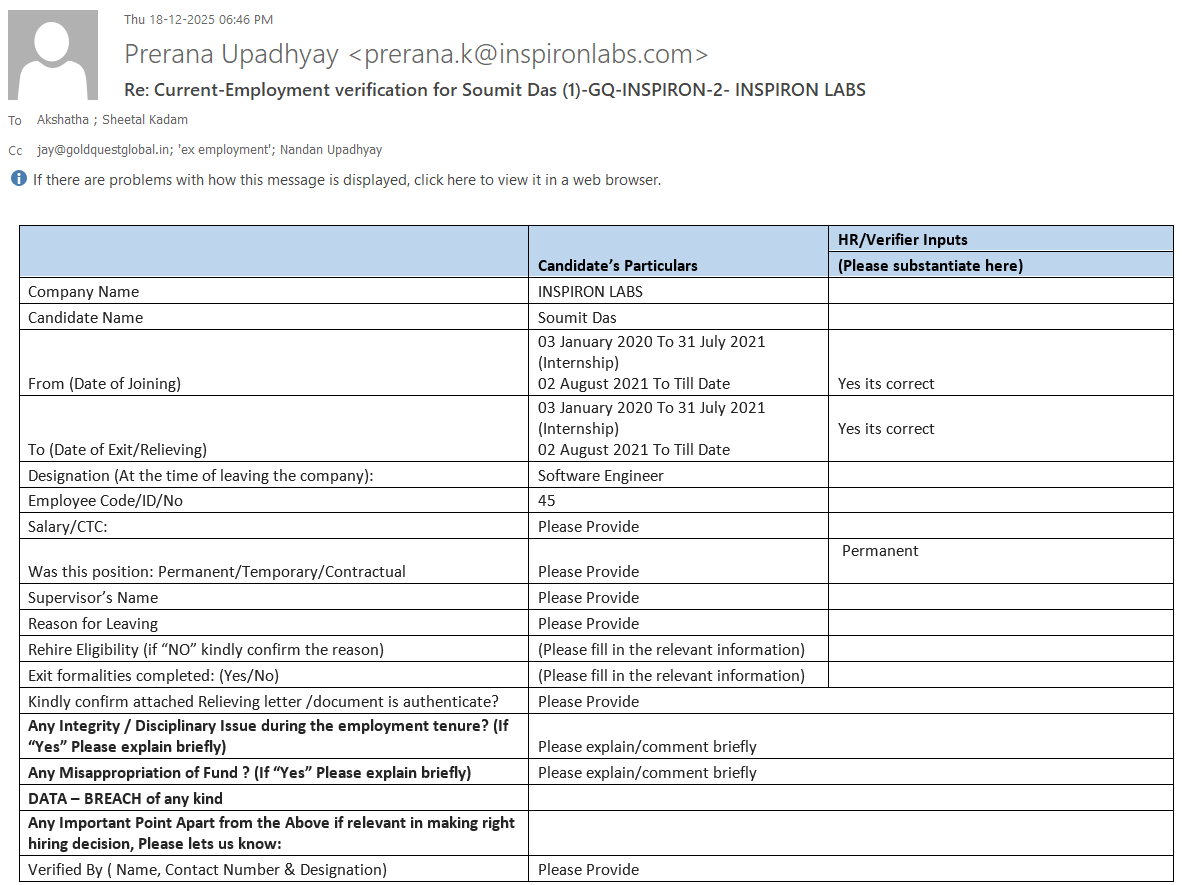
Task: Click the empty verifier cell for Salary/CTC
Action: [x=1000, y=526]
